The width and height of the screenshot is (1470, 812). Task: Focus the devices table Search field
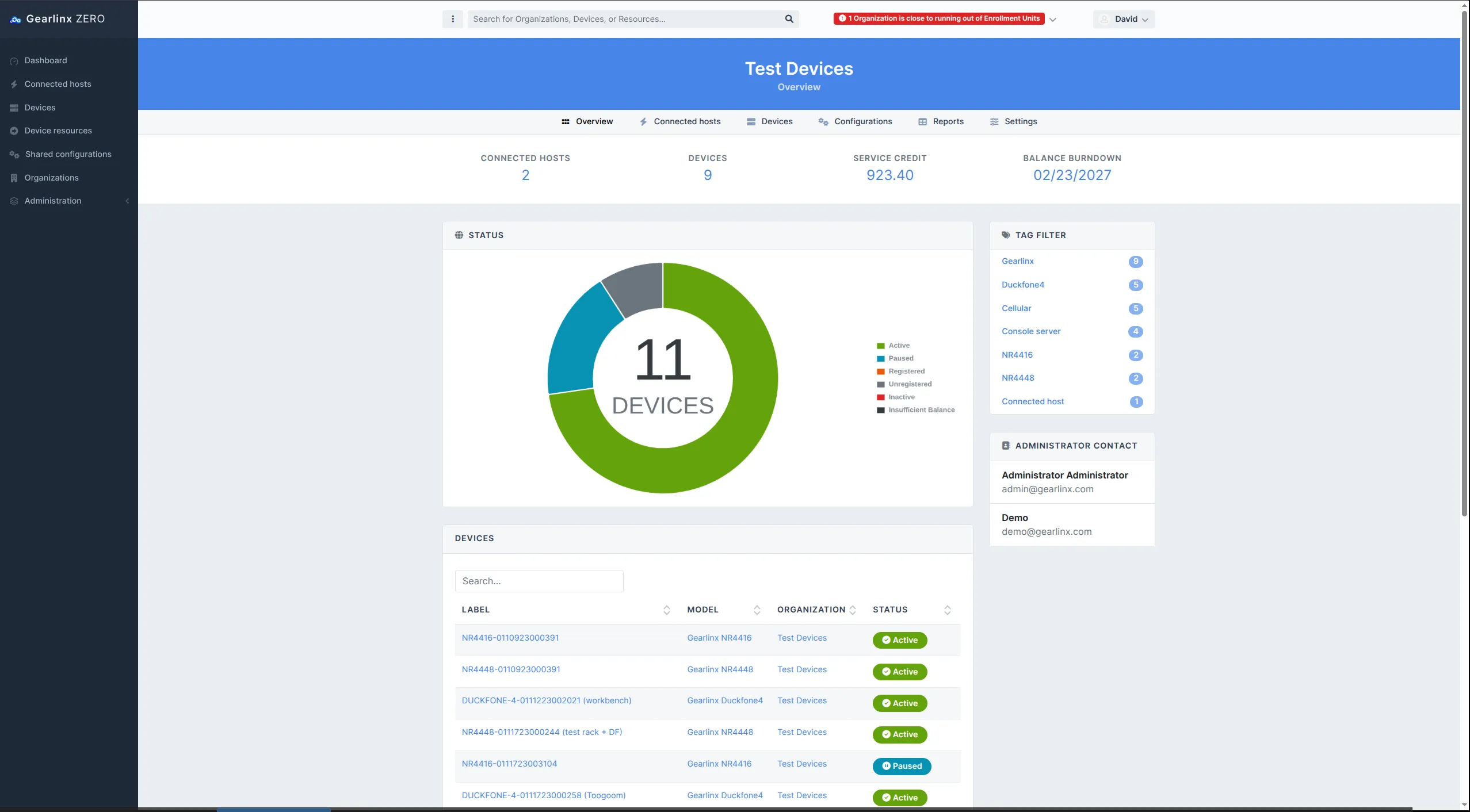point(539,581)
